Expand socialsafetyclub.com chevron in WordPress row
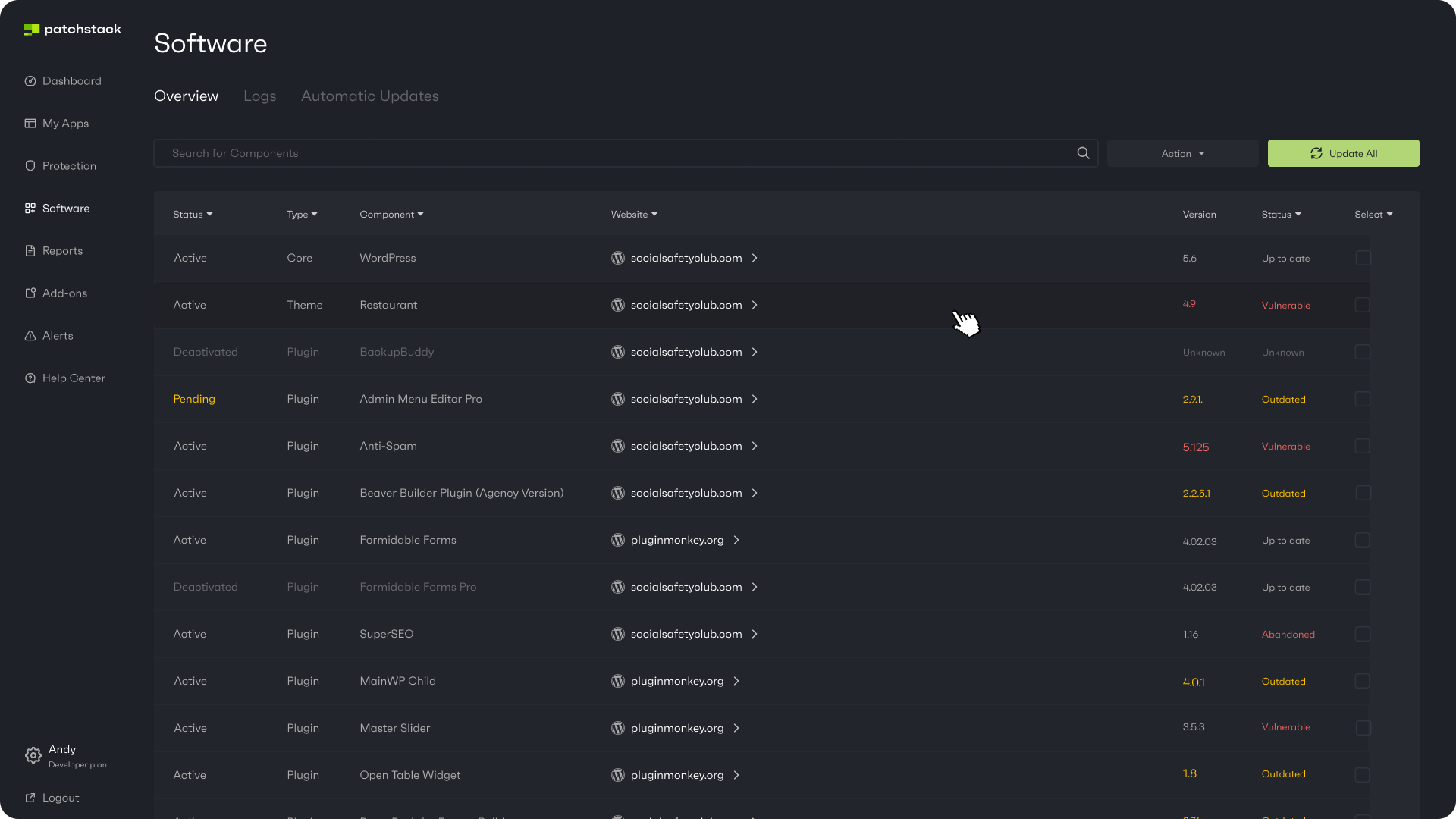The image size is (1456, 819). [755, 258]
